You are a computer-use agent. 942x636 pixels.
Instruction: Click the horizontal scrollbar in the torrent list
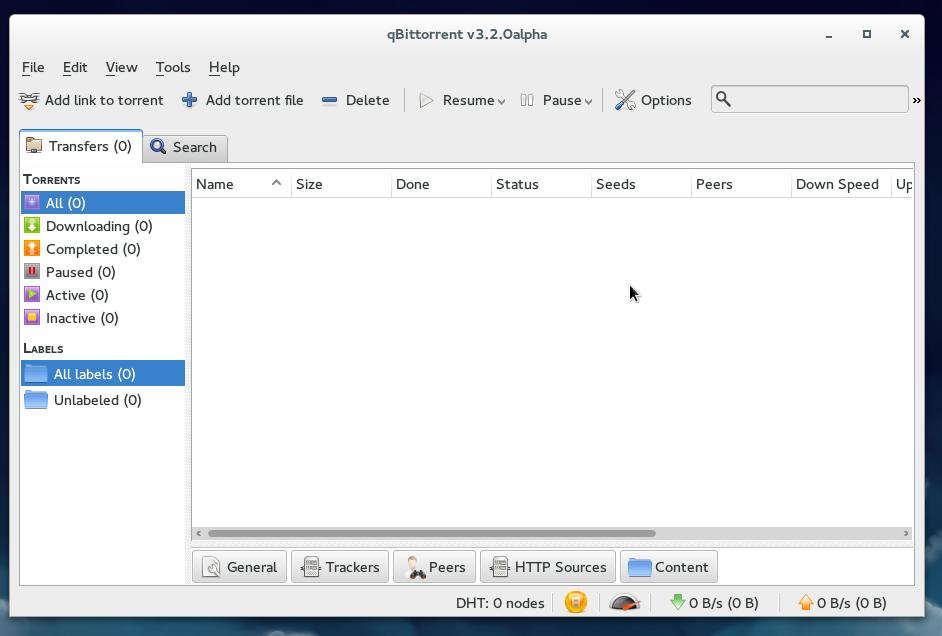point(431,533)
